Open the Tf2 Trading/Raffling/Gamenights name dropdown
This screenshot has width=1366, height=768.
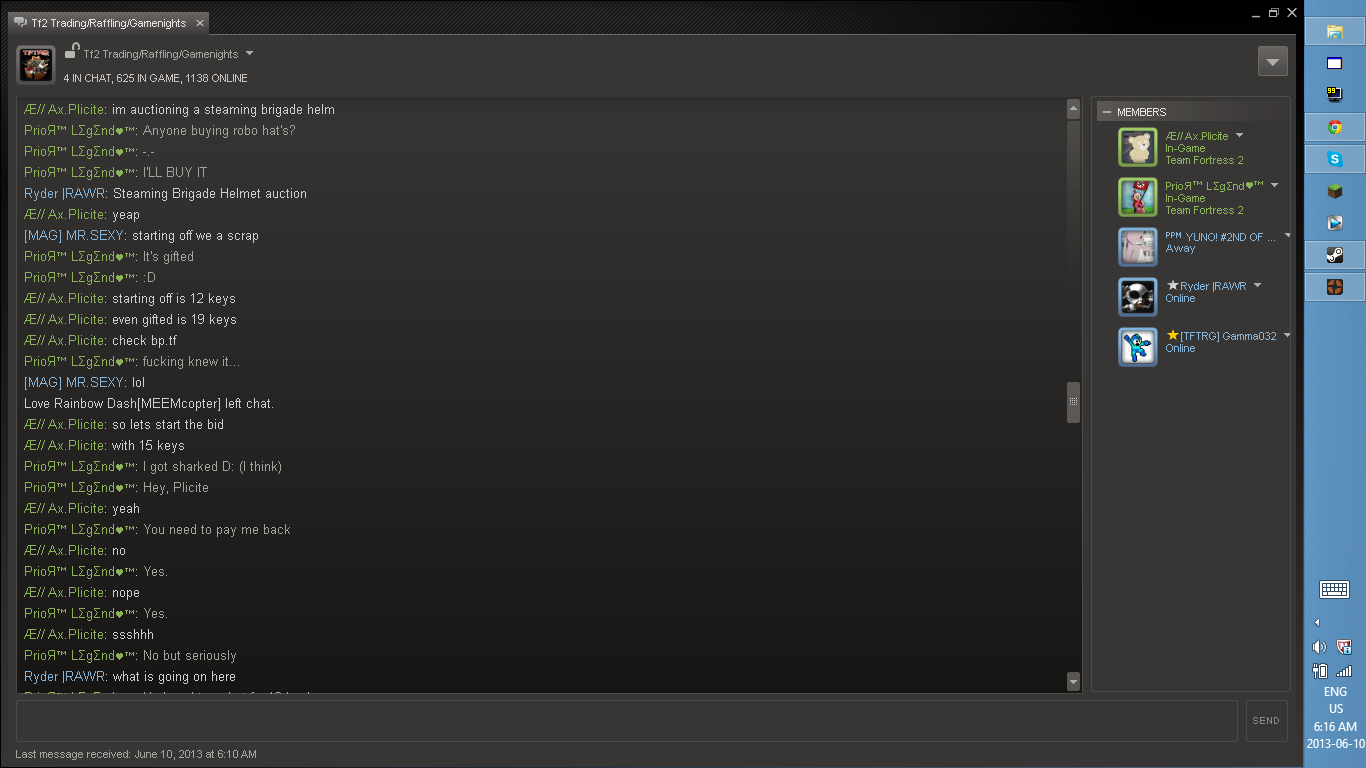(249, 54)
